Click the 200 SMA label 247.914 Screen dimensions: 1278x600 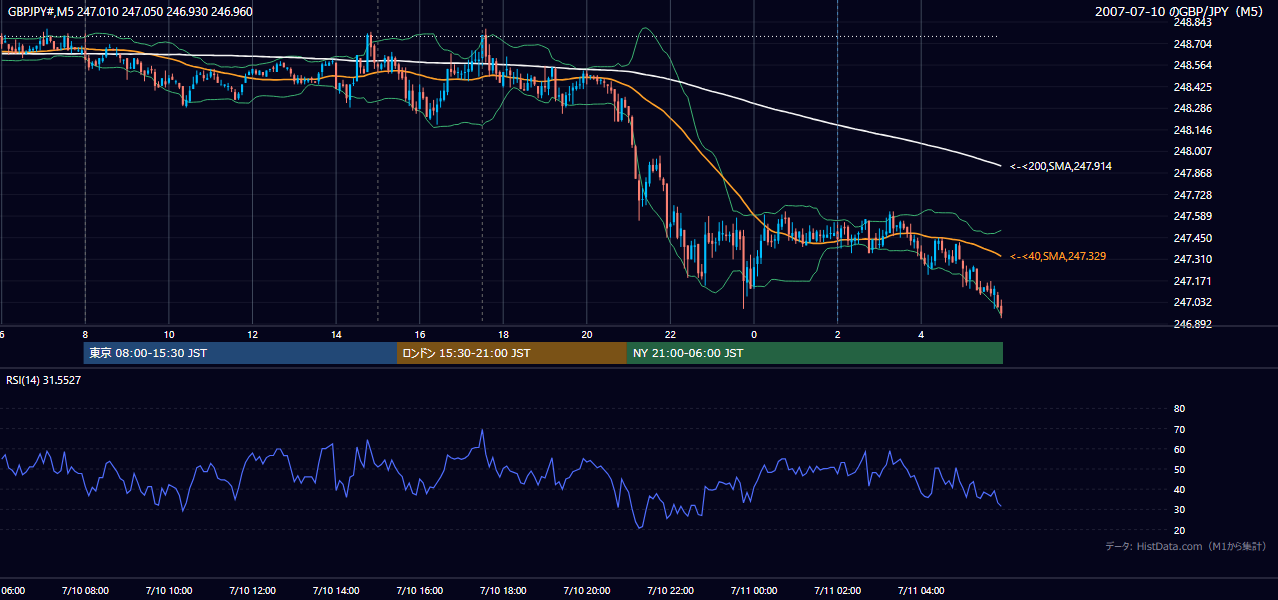coord(1061,167)
